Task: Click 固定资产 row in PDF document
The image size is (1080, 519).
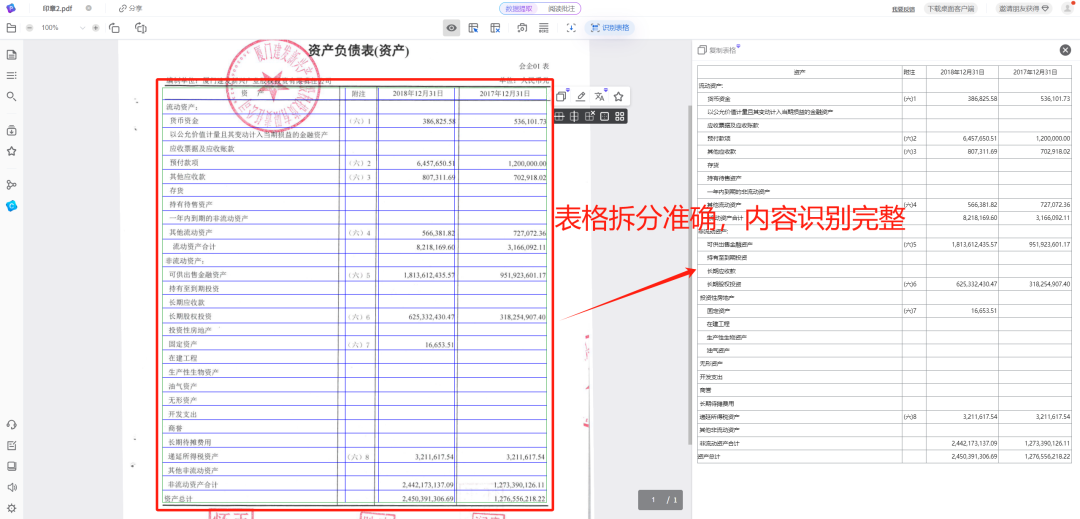Action: tap(355, 344)
